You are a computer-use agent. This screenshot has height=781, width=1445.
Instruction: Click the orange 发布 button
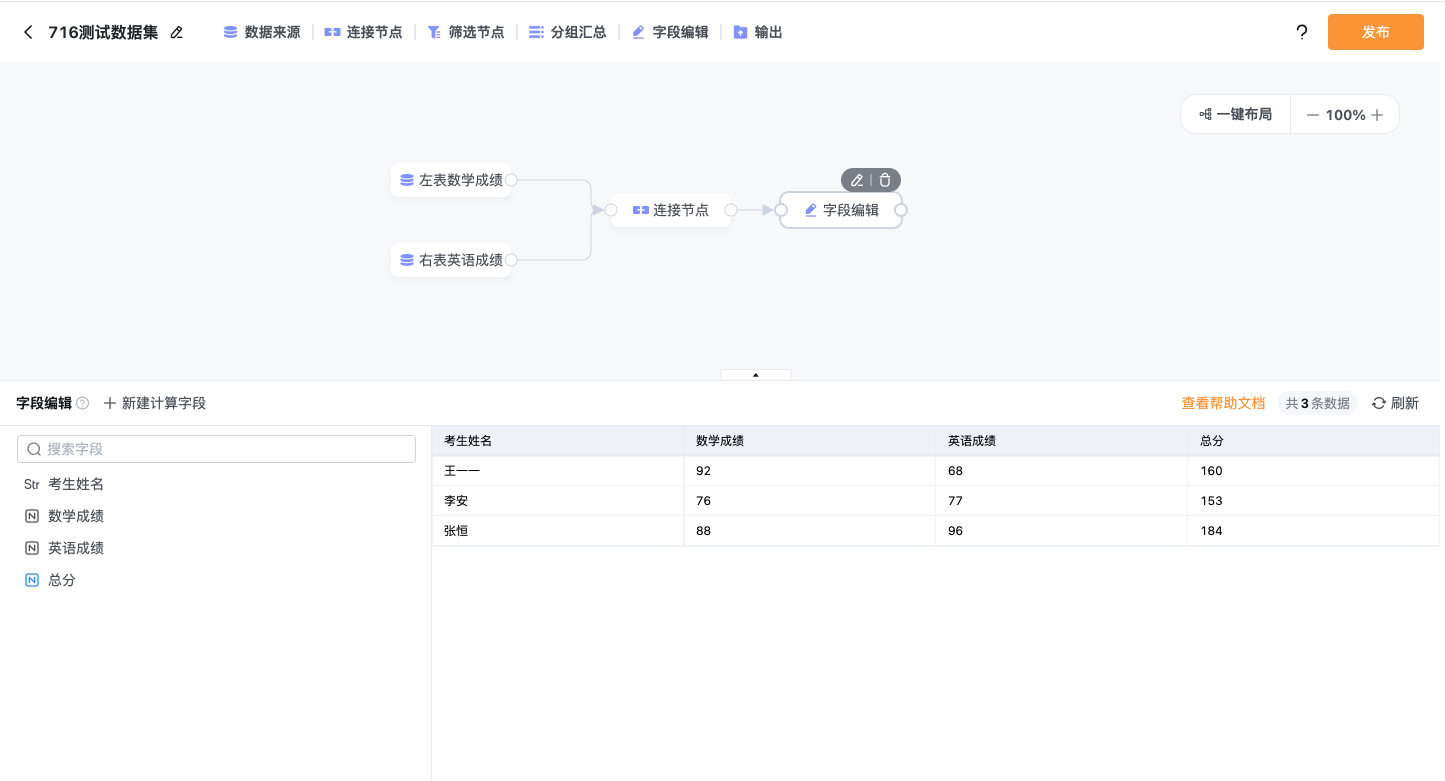pyautogui.click(x=1376, y=32)
